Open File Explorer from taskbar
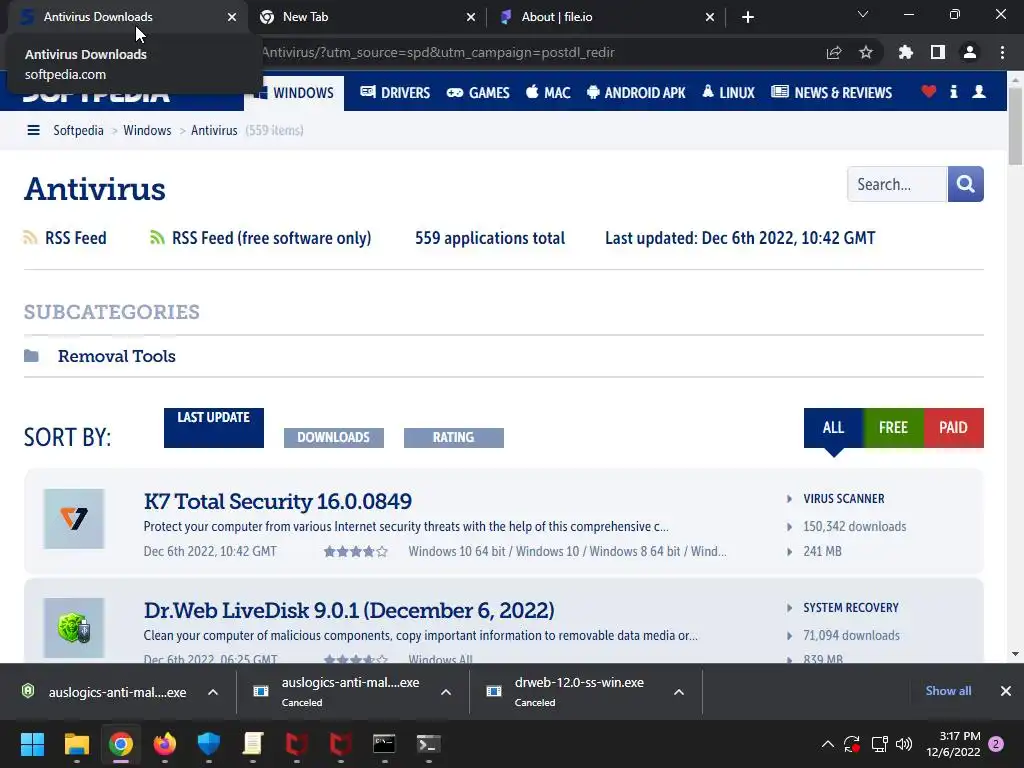This screenshot has width=1024, height=768. pos(76,744)
